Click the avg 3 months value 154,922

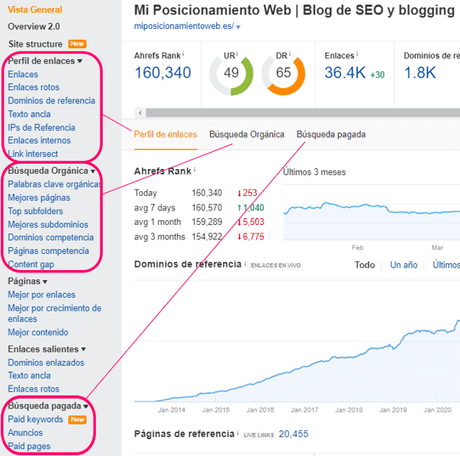(207, 237)
